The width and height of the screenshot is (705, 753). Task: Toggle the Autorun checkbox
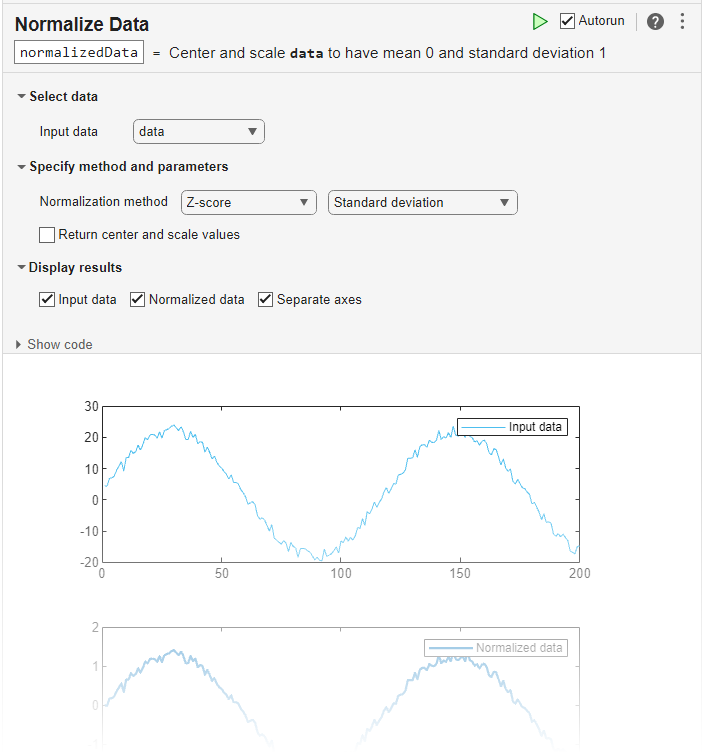tap(568, 21)
